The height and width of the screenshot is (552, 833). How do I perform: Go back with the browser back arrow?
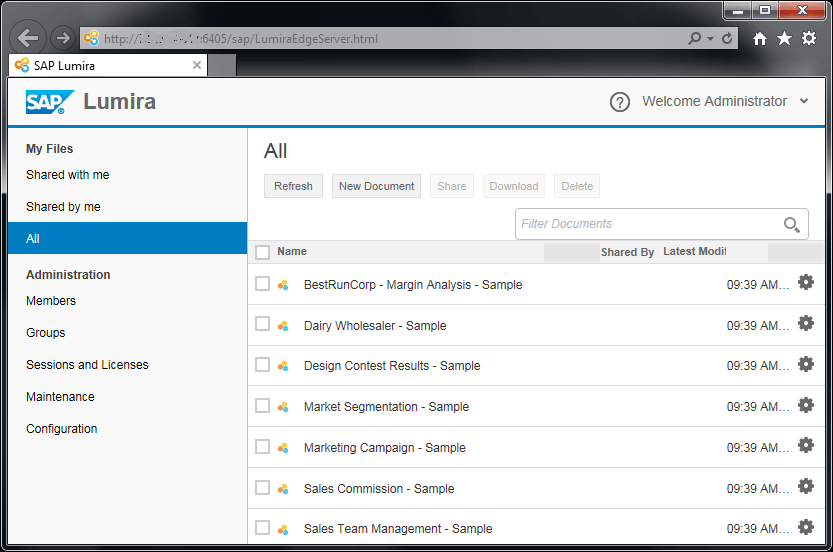(28, 38)
